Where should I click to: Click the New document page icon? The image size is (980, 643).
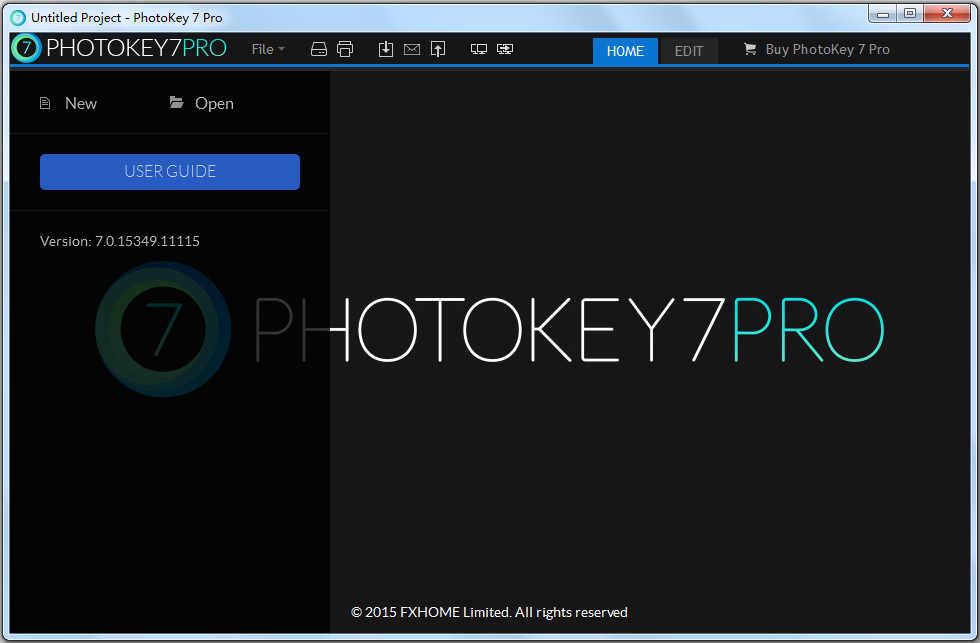pos(45,103)
